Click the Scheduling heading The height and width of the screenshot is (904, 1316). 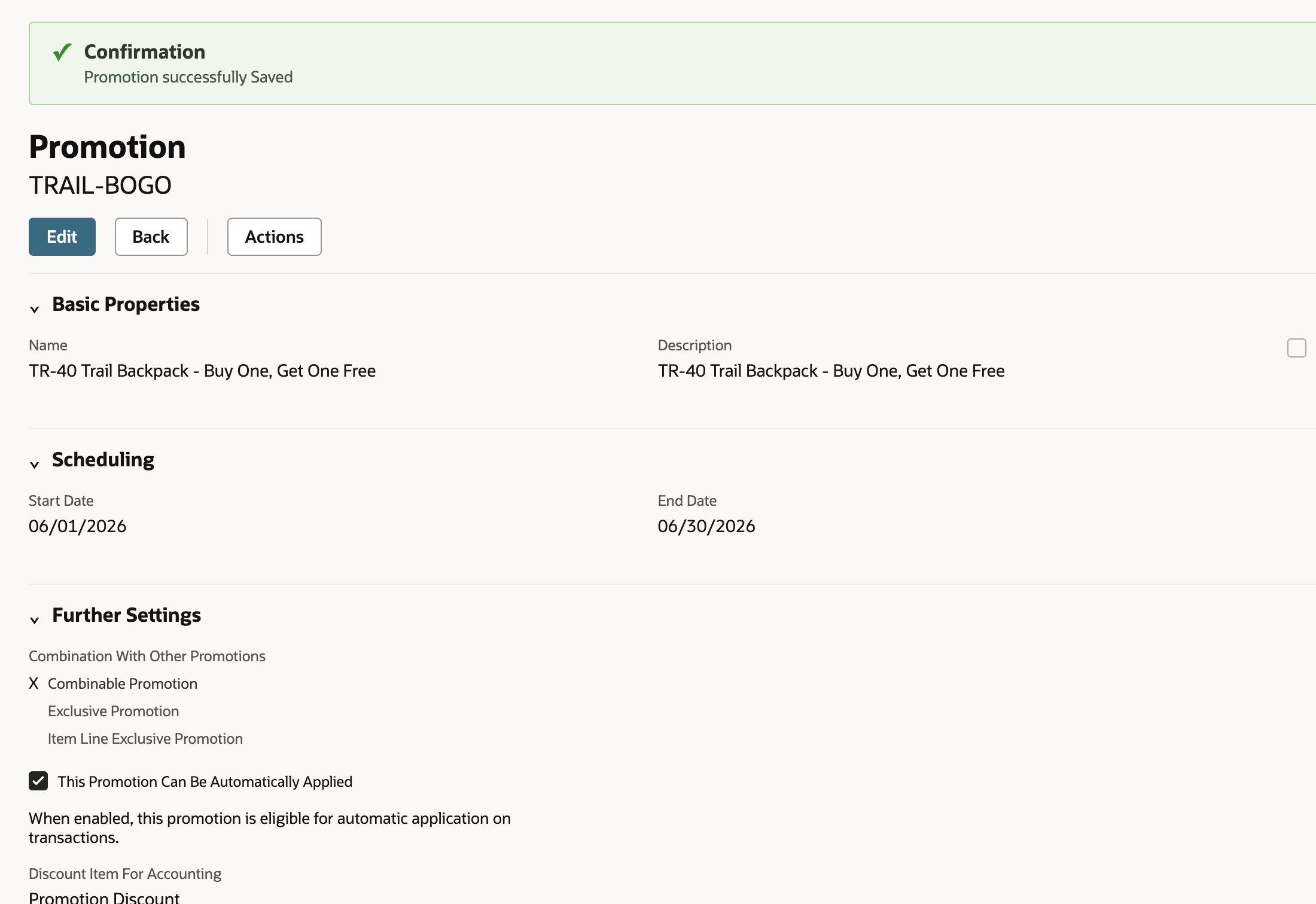pos(103,460)
